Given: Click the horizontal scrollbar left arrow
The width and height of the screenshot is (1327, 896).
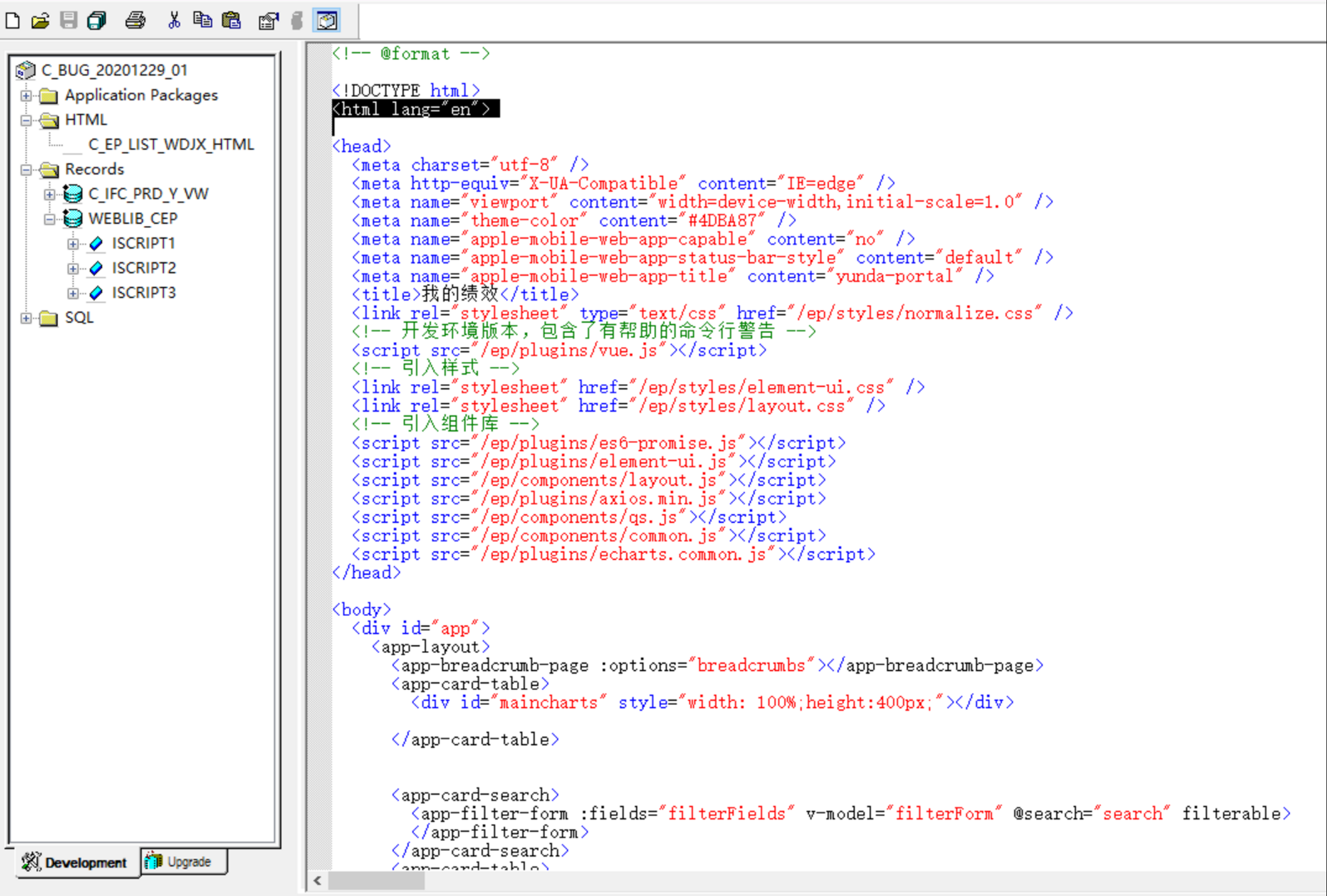Looking at the screenshot, I should 317,881.
